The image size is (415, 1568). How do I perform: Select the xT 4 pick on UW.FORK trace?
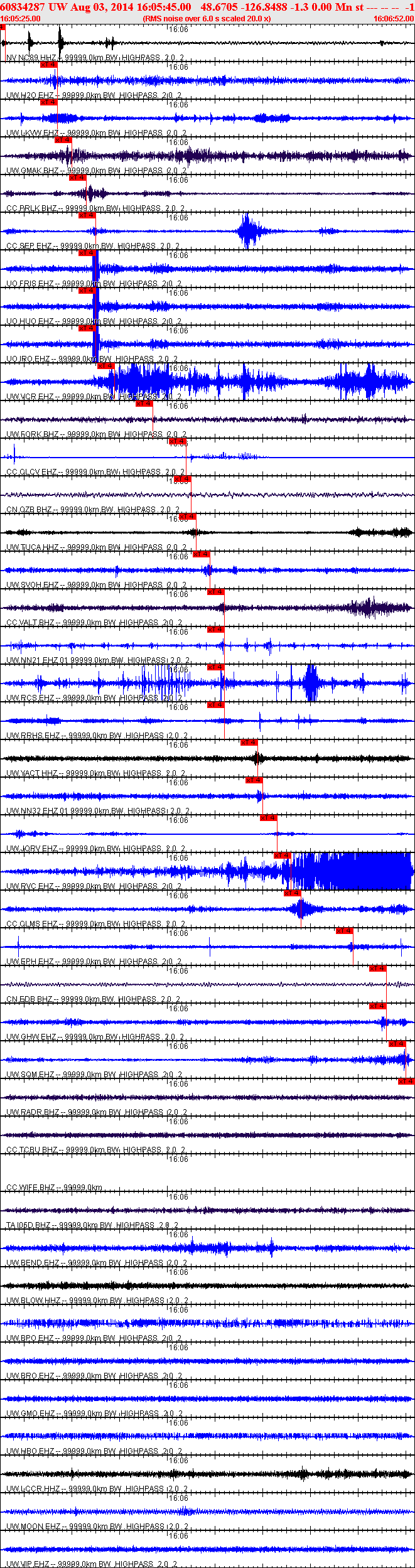coord(144,404)
